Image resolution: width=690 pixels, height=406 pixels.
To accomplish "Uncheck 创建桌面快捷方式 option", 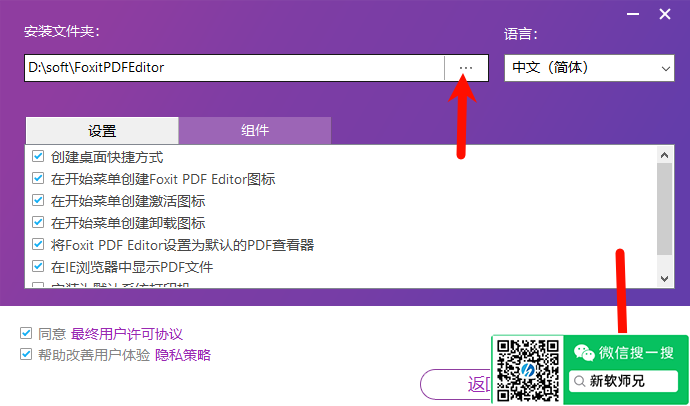I will point(38,156).
